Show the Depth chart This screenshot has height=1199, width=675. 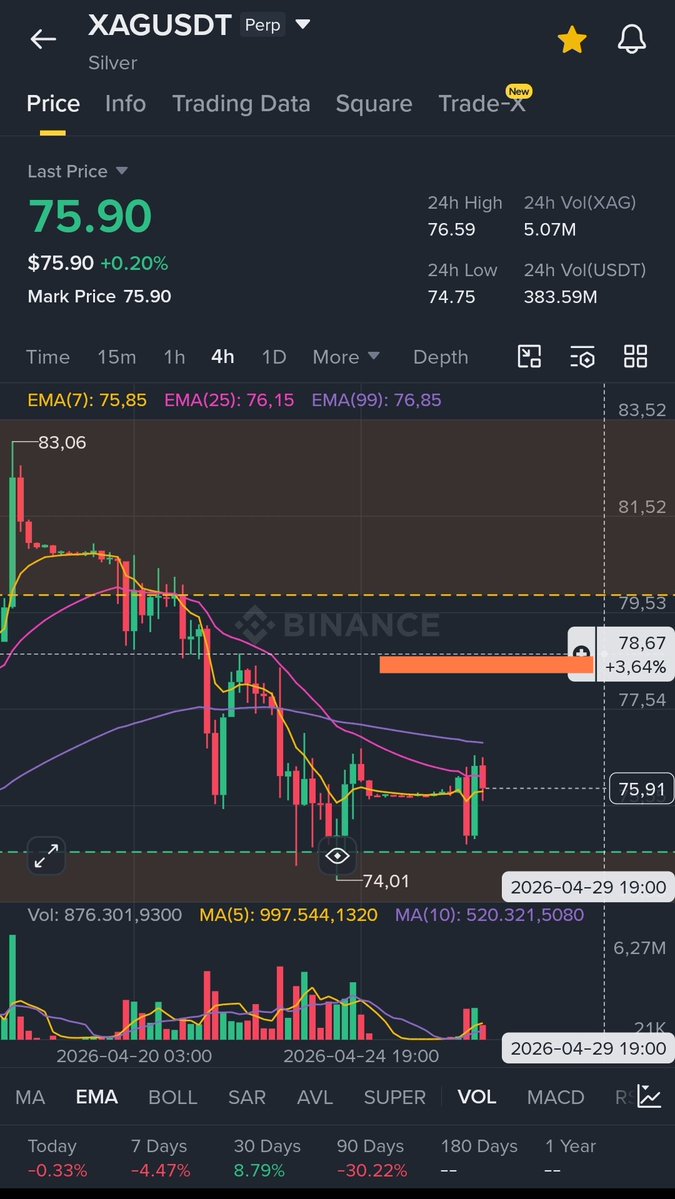coord(440,357)
